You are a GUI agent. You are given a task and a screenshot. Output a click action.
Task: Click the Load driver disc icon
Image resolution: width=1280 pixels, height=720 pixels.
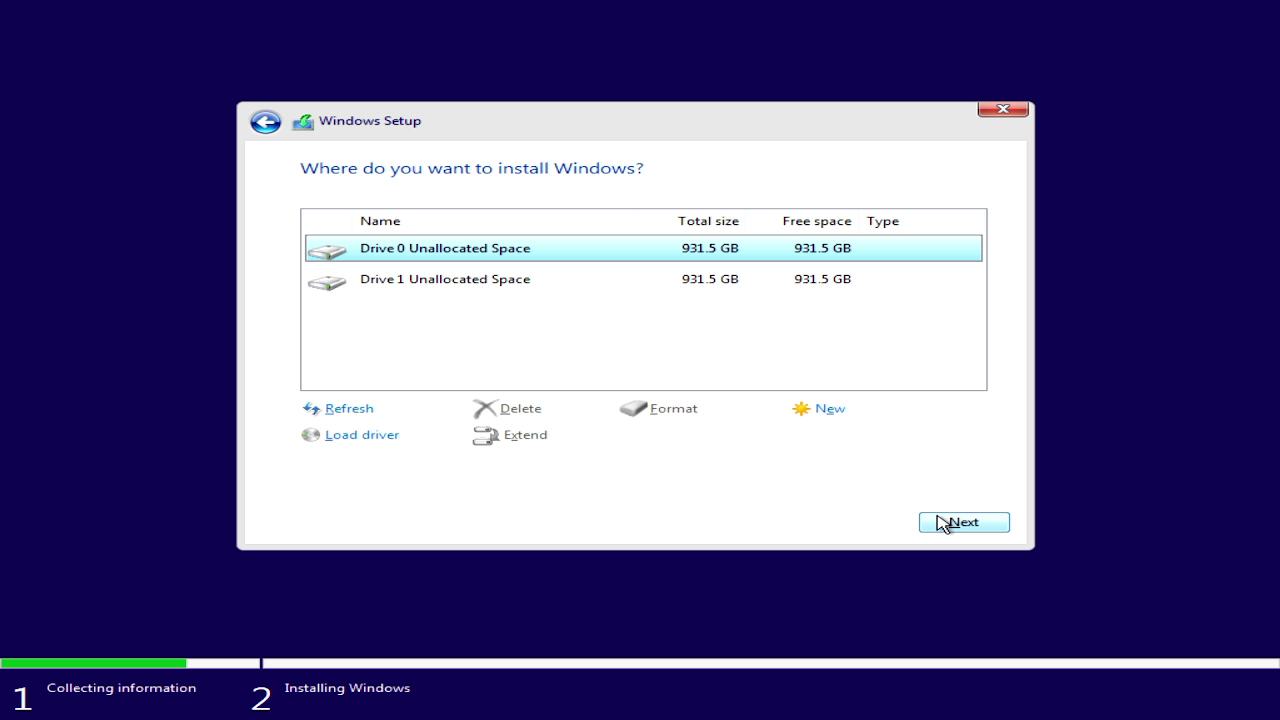coord(311,435)
